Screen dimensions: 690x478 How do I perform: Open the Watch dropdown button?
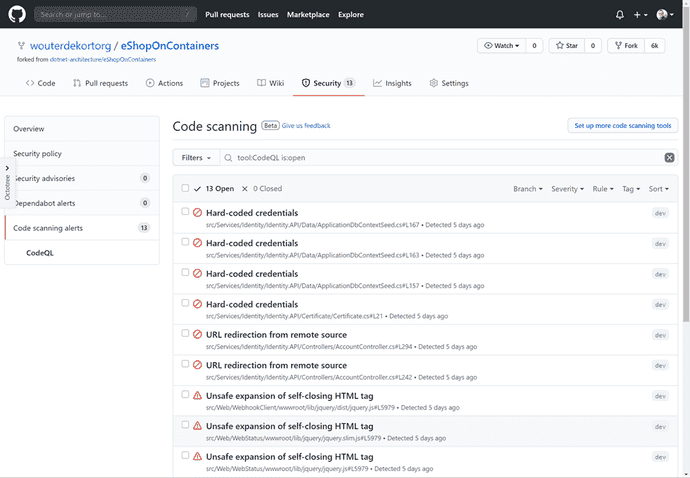(502, 46)
